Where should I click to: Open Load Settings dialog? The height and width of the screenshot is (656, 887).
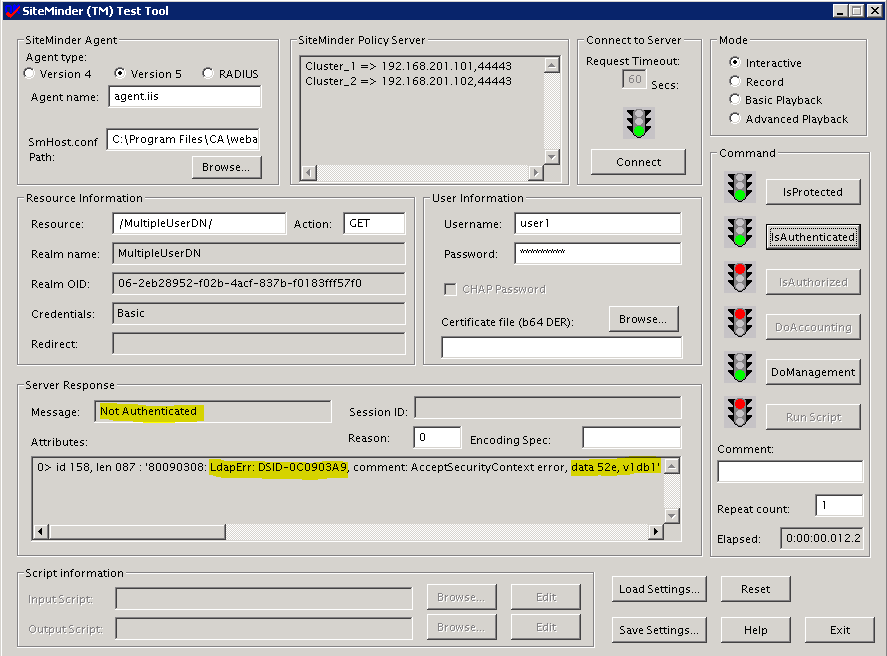(x=659, y=589)
